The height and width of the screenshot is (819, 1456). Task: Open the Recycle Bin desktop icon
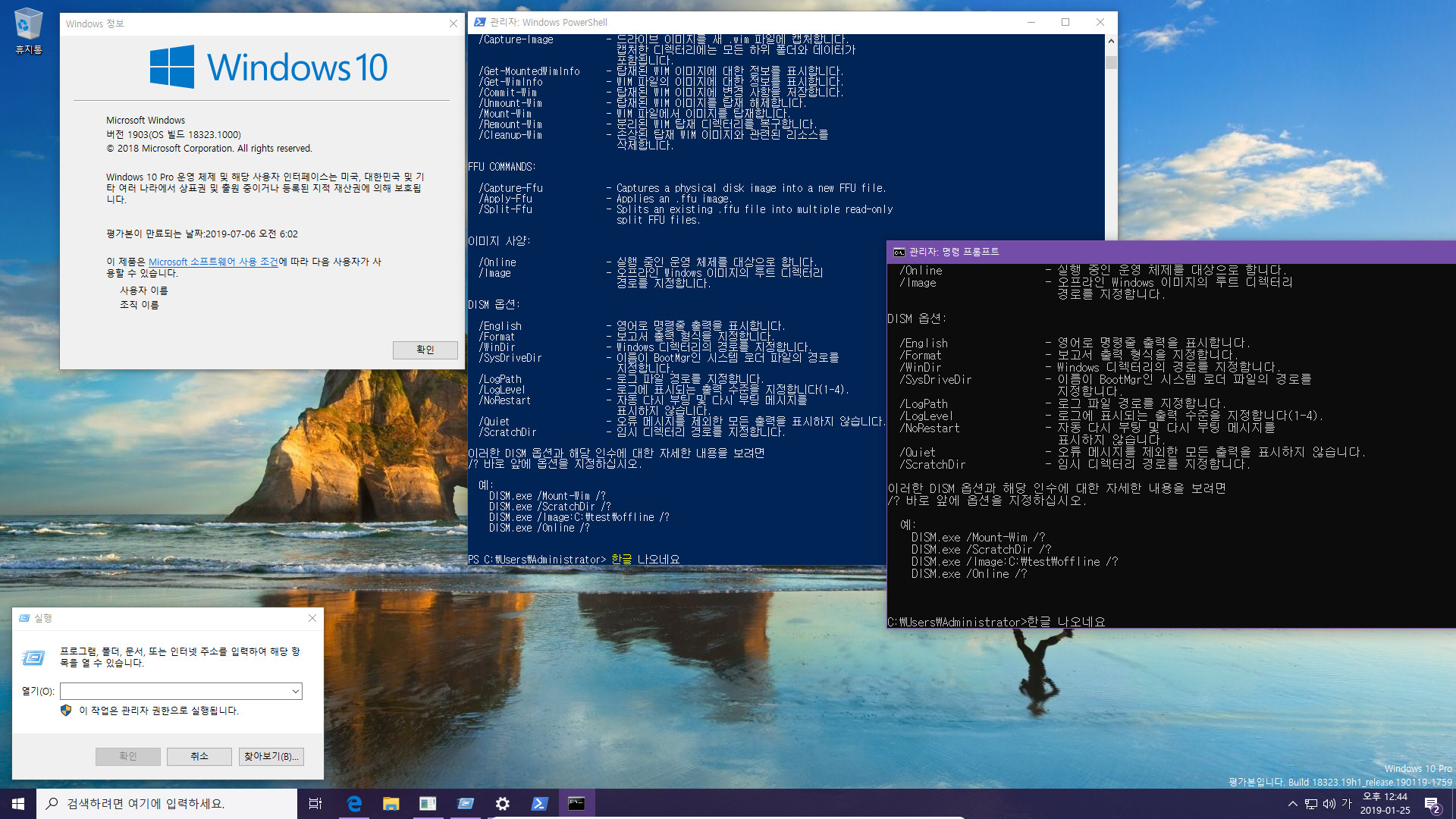pos(28,30)
